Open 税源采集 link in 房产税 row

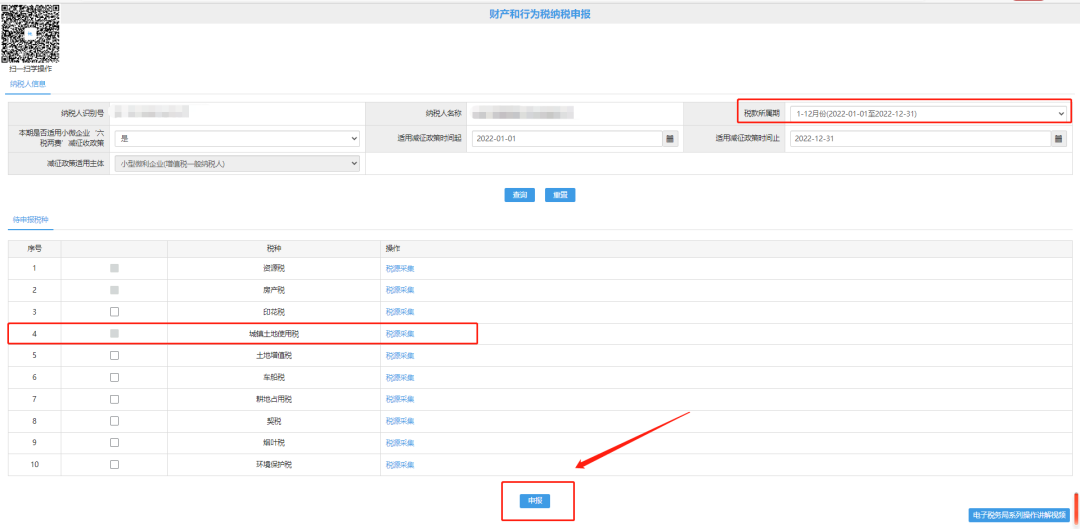tap(400, 290)
